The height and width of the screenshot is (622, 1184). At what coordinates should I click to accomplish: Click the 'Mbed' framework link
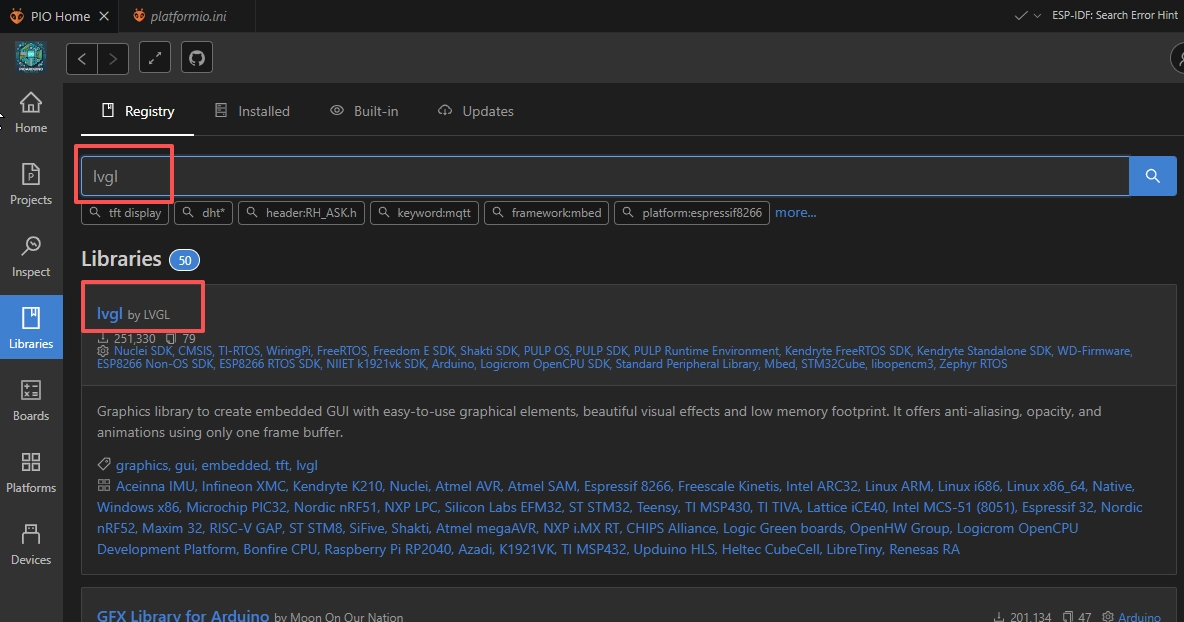click(780, 364)
